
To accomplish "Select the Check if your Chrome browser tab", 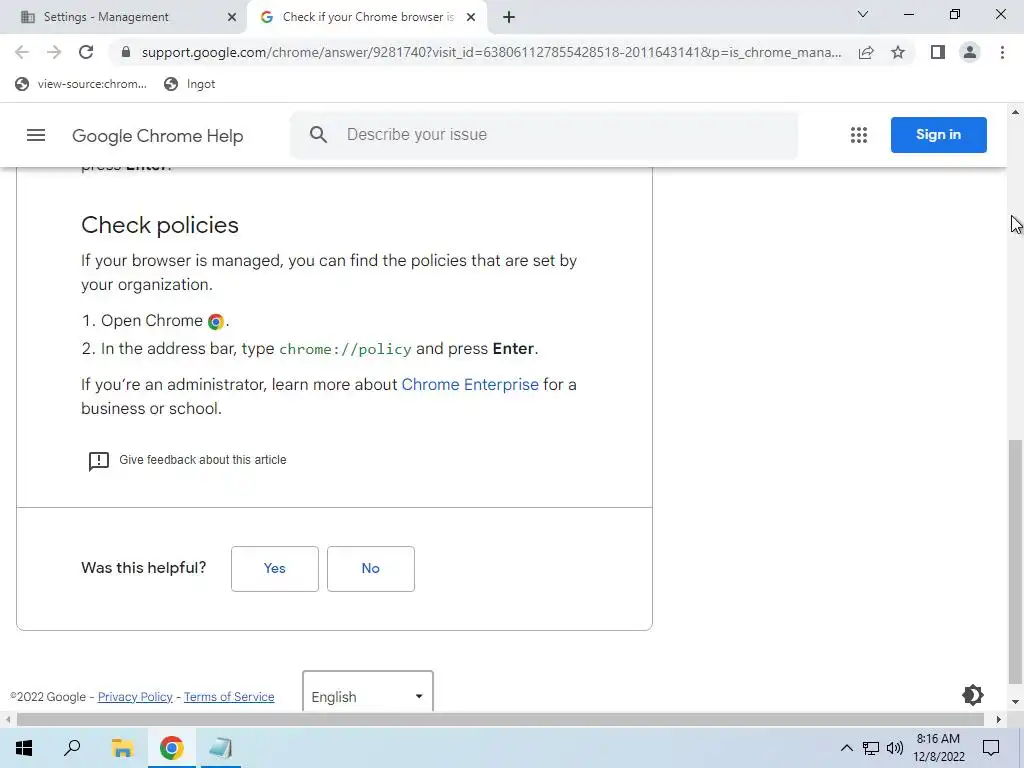I will coord(367,17).
